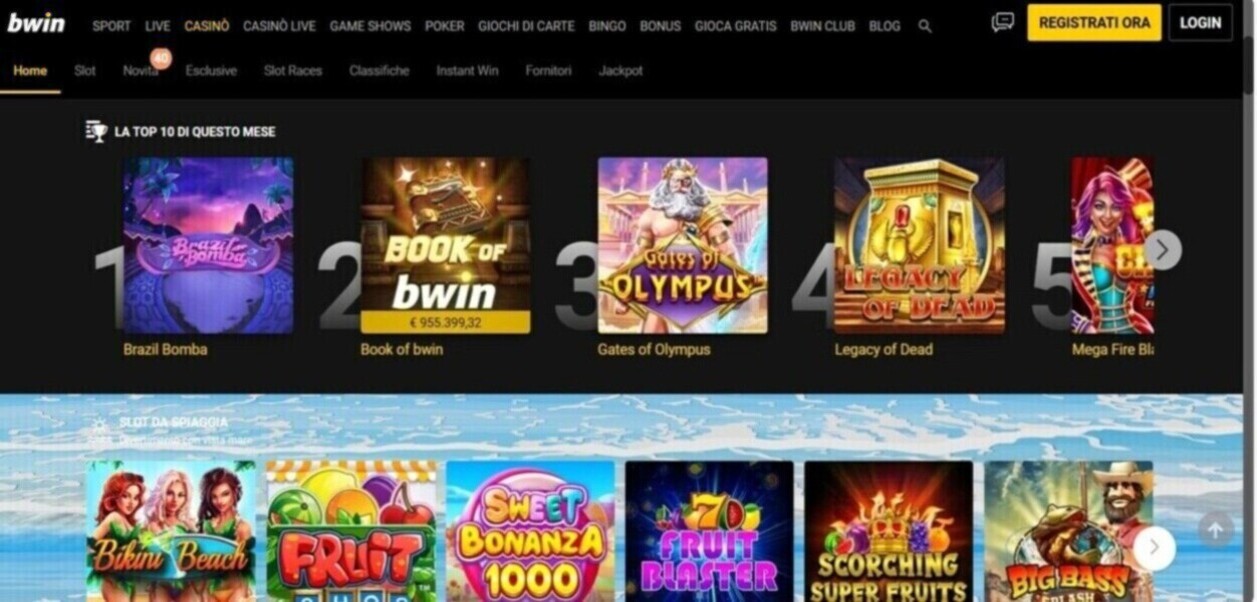The height and width of the screenshot is (602, 1257).
Task: Open the Casinò Live menu
Action: [x=279, y=26]
